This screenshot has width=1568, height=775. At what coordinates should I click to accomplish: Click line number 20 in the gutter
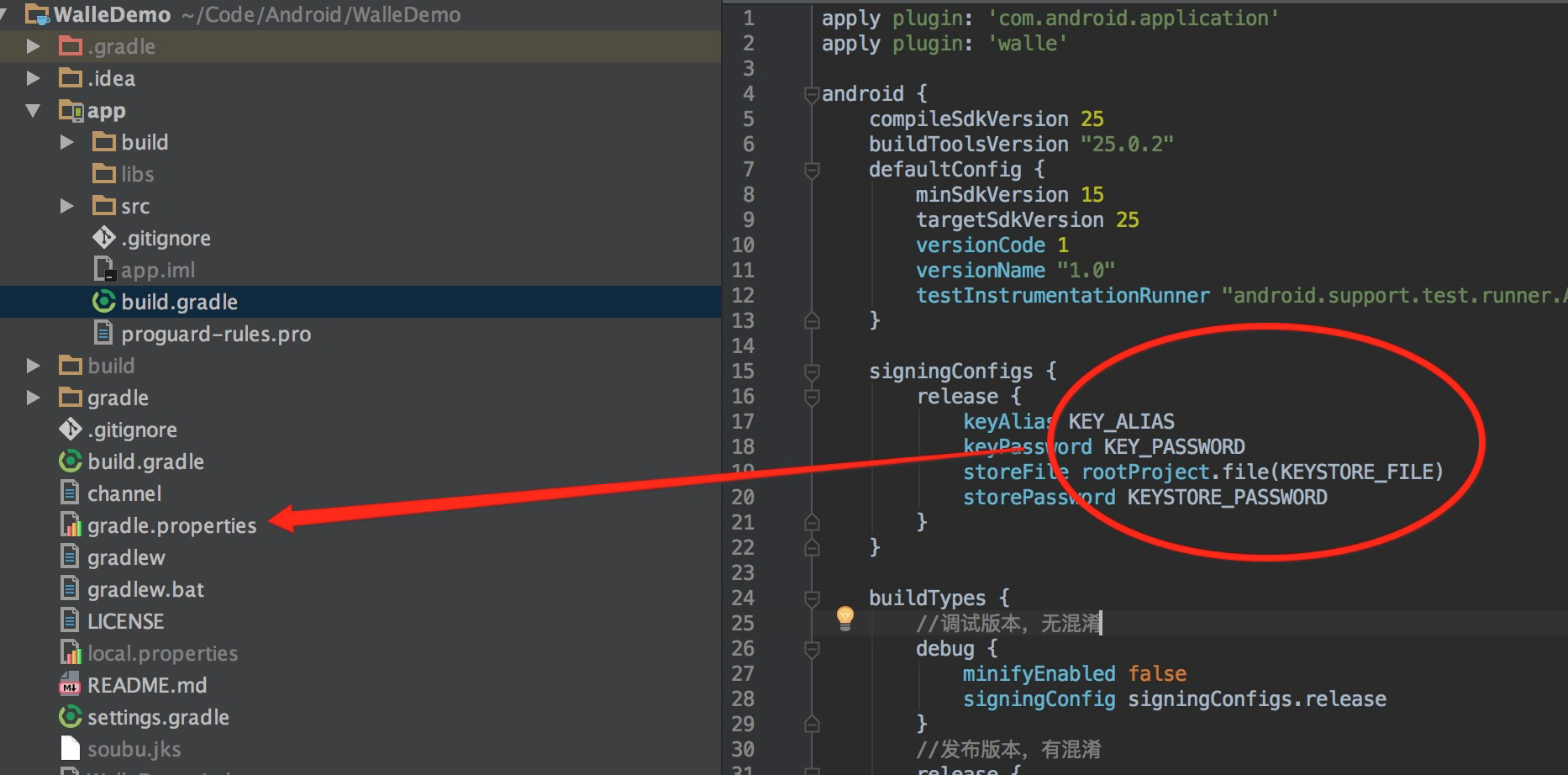(743, 497)
